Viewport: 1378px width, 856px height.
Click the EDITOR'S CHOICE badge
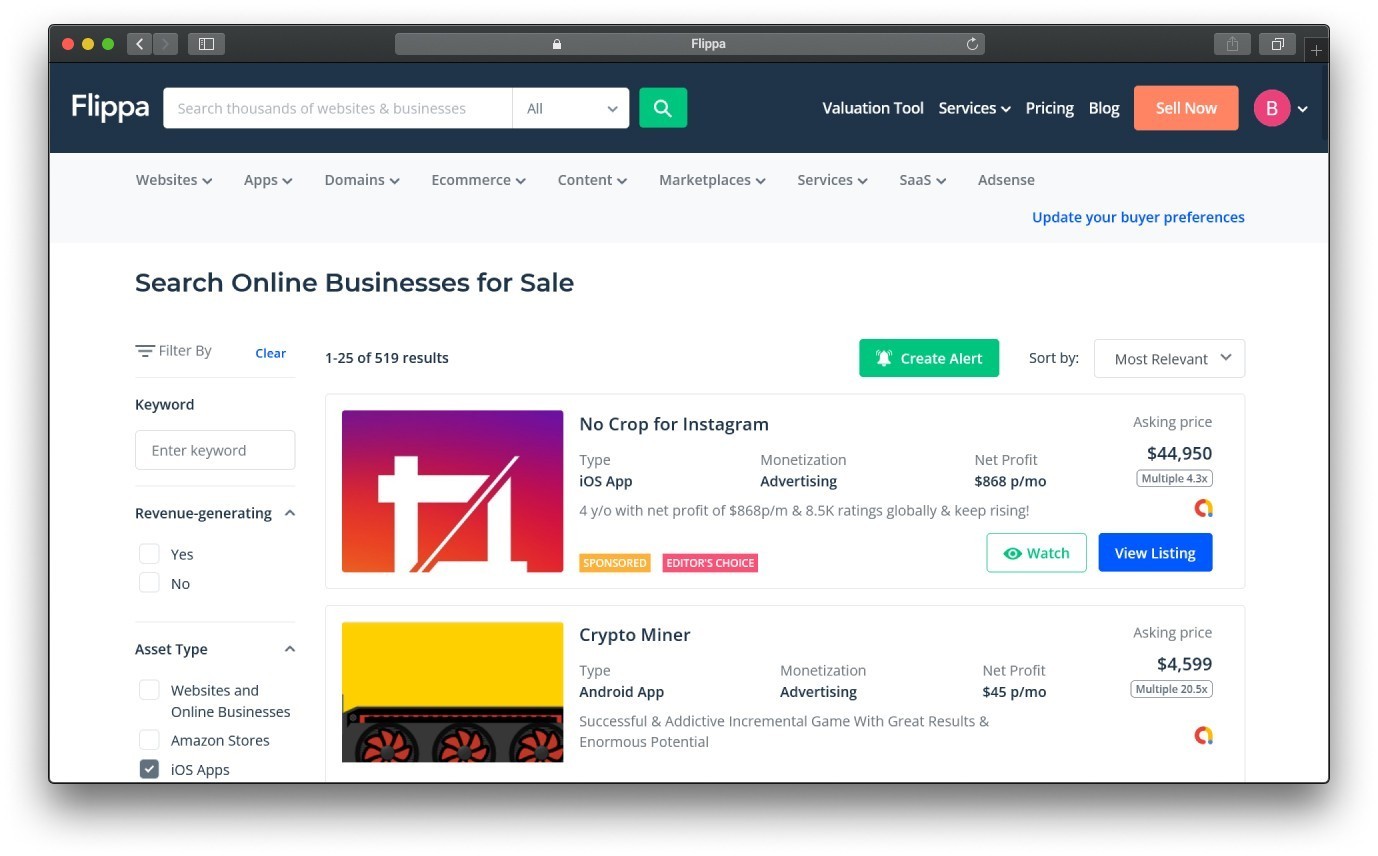click(710, 563)
